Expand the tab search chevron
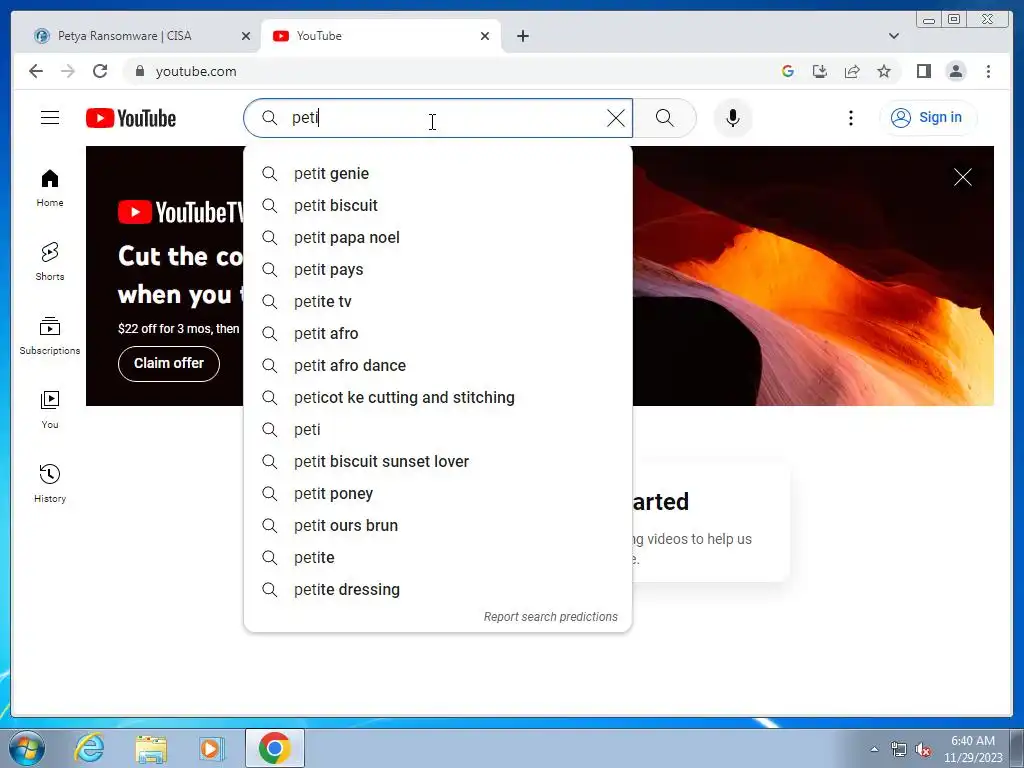The image size is (1024, 768). coord(893,36)
